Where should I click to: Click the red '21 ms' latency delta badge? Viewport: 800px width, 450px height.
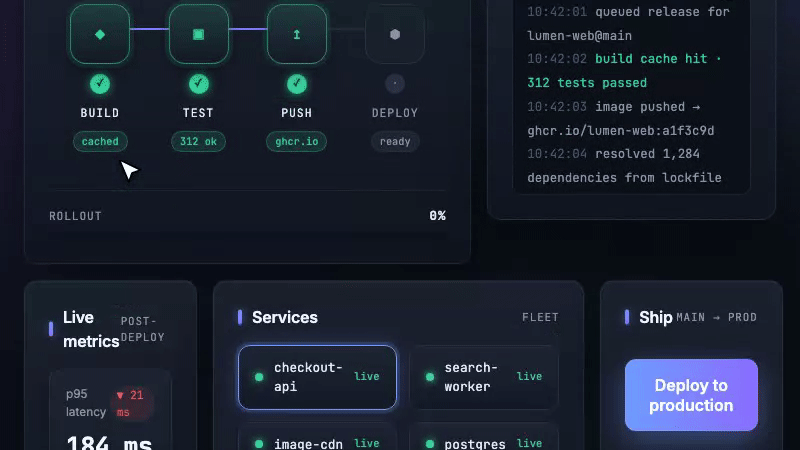[131, 403]
